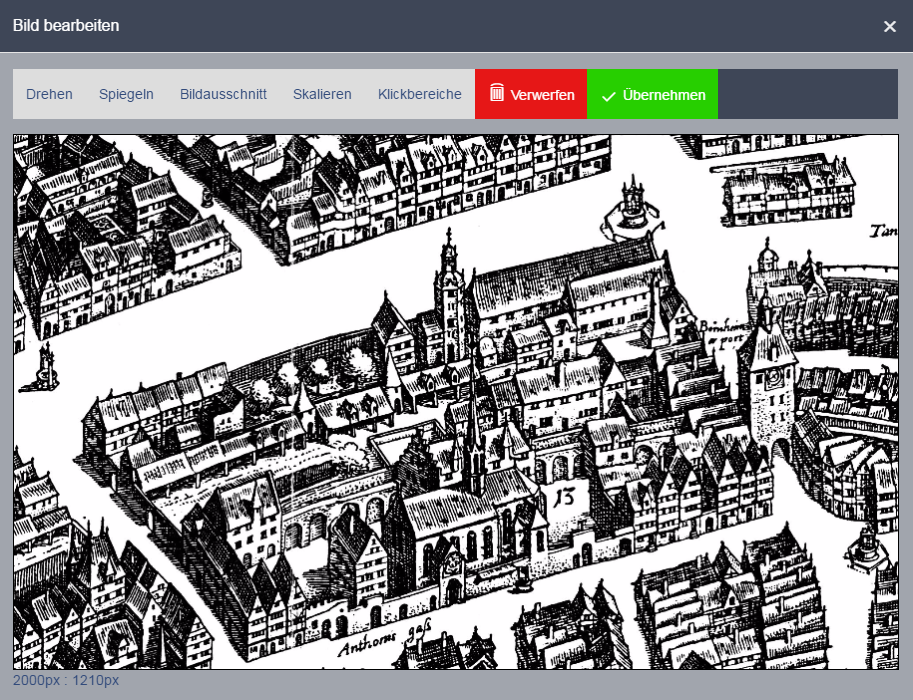Click the 'Tan' text at right edge
Screen dimensions: 913x700
(x=882, y=231)
